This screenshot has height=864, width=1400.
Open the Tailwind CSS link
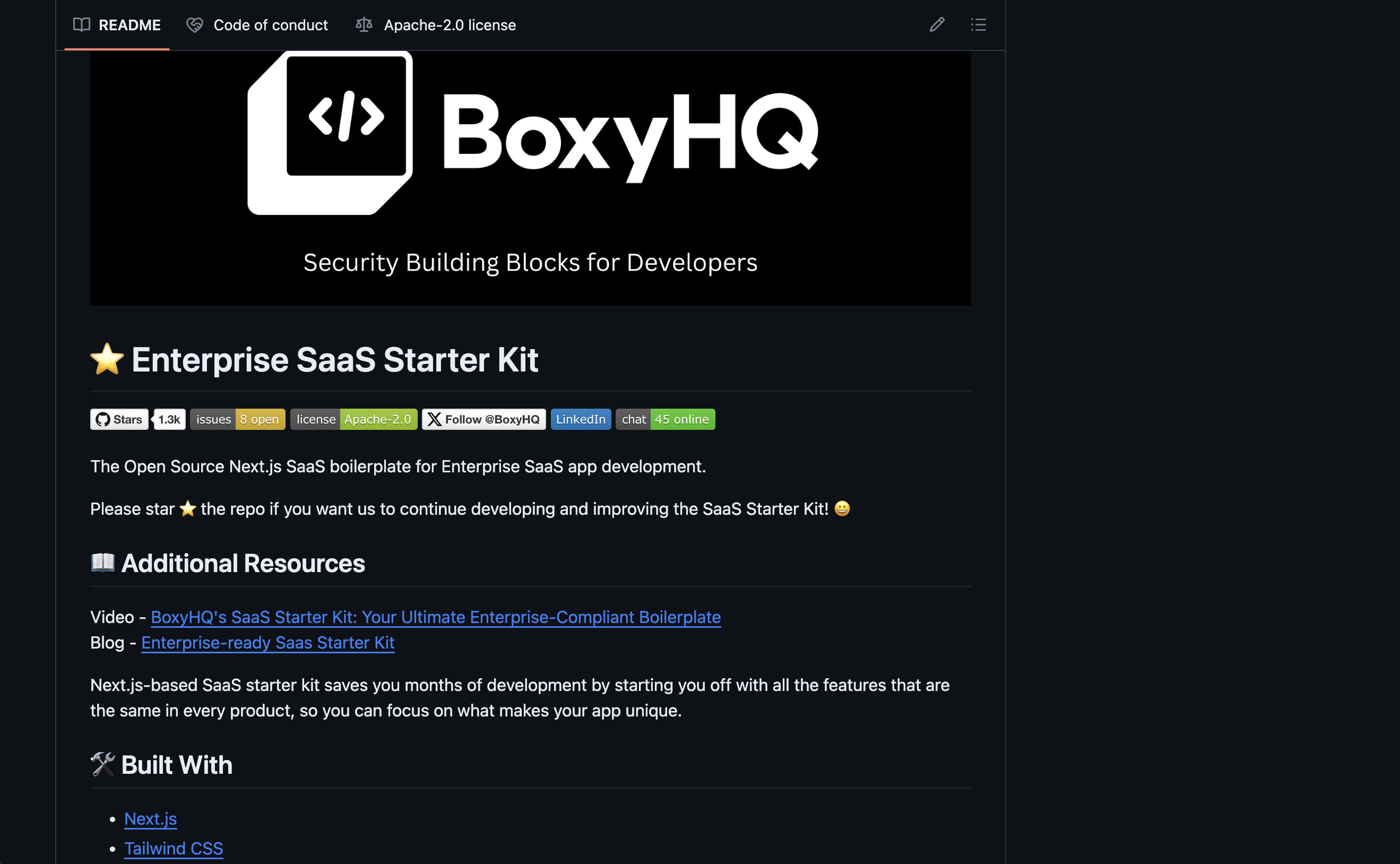coord(174,849)
